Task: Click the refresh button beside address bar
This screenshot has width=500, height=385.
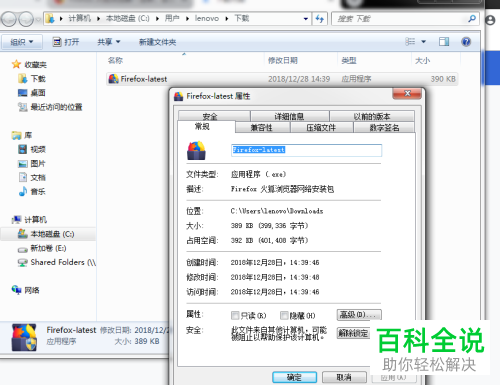Action: coord(320,19)
